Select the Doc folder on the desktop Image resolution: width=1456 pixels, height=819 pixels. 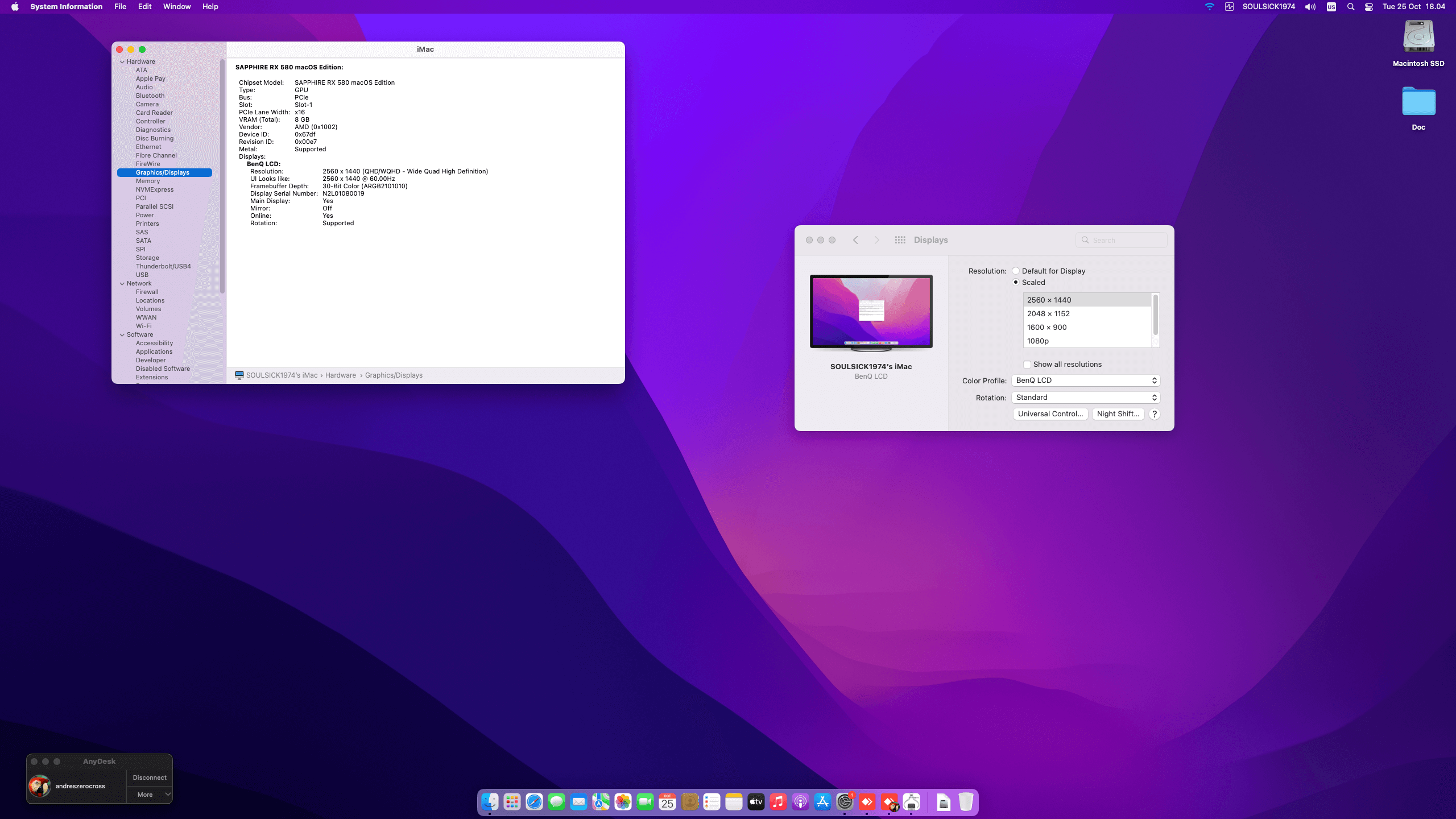1418,108
